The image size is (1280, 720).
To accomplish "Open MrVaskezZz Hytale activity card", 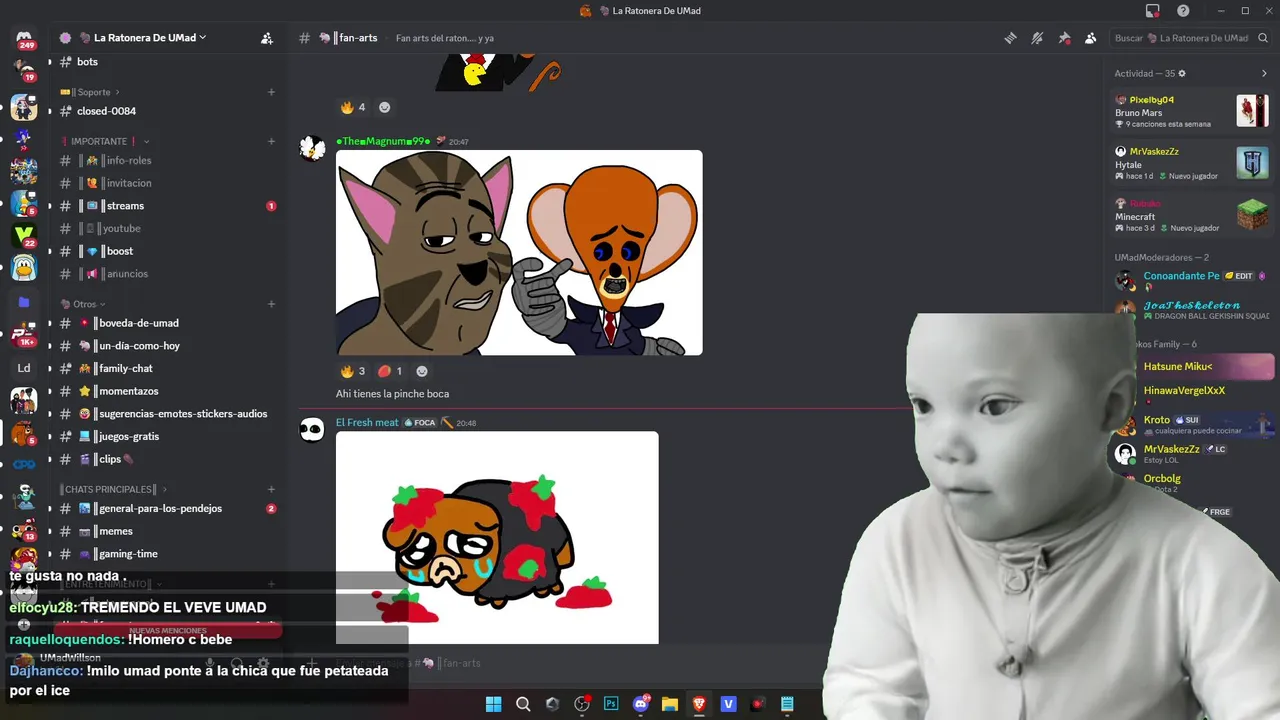I will [1192, 163].
